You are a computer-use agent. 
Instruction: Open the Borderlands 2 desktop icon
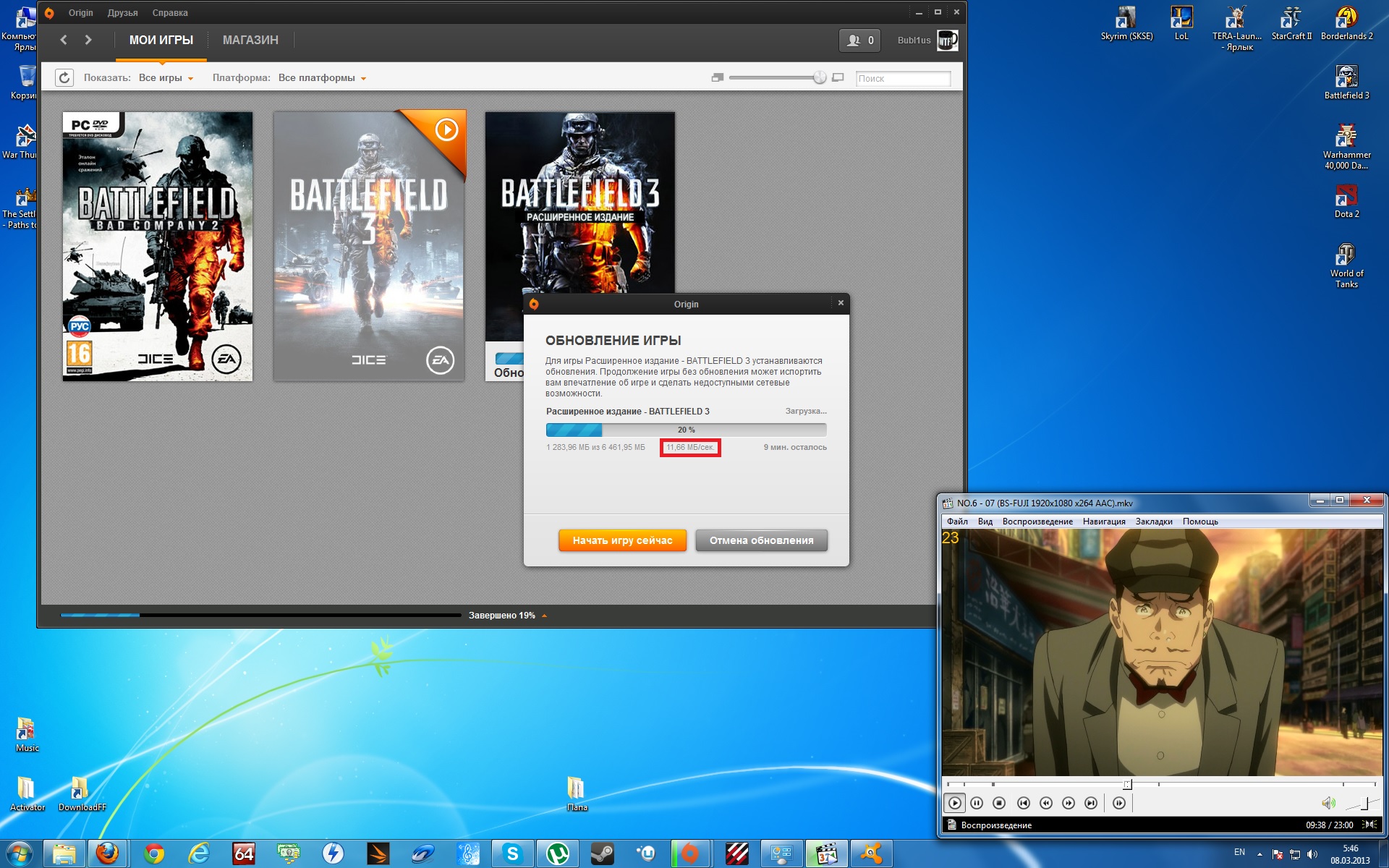point(1346,24)
